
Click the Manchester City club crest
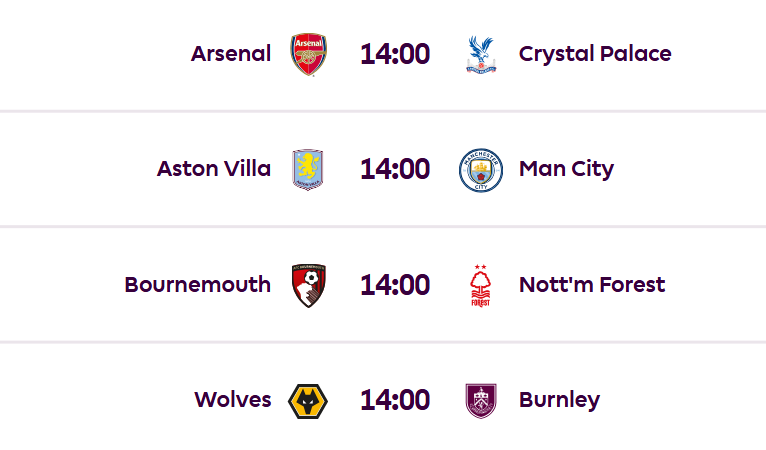(x=481, y=169)
